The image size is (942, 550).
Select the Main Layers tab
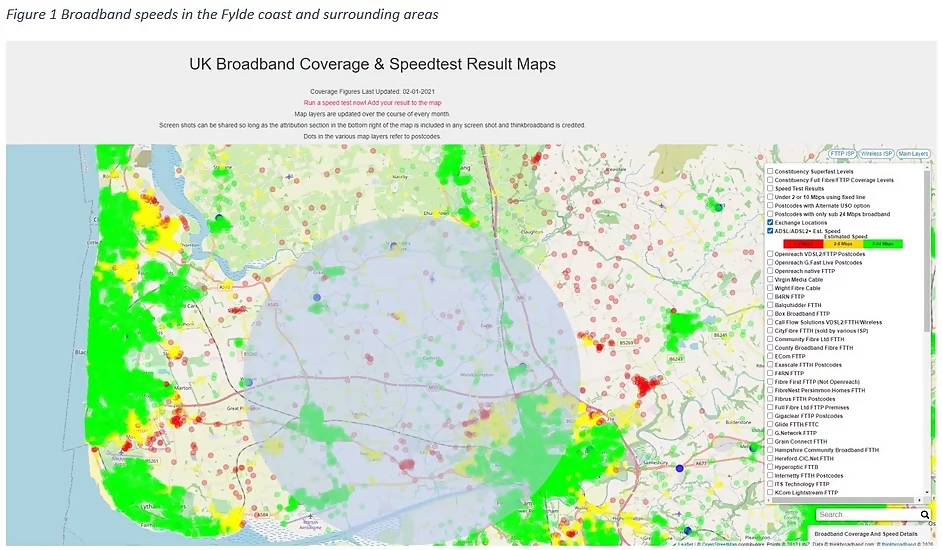[x=912, y=154]
